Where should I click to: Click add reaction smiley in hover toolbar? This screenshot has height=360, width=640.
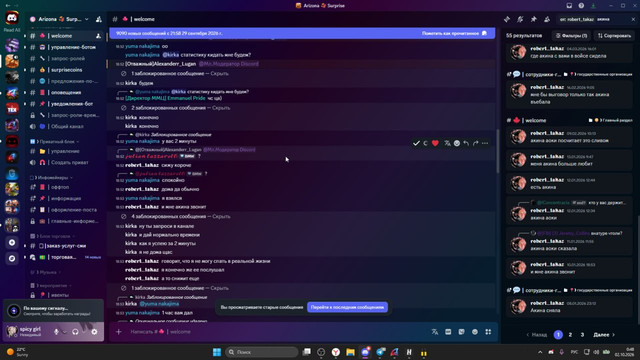(x=457, y=143)
